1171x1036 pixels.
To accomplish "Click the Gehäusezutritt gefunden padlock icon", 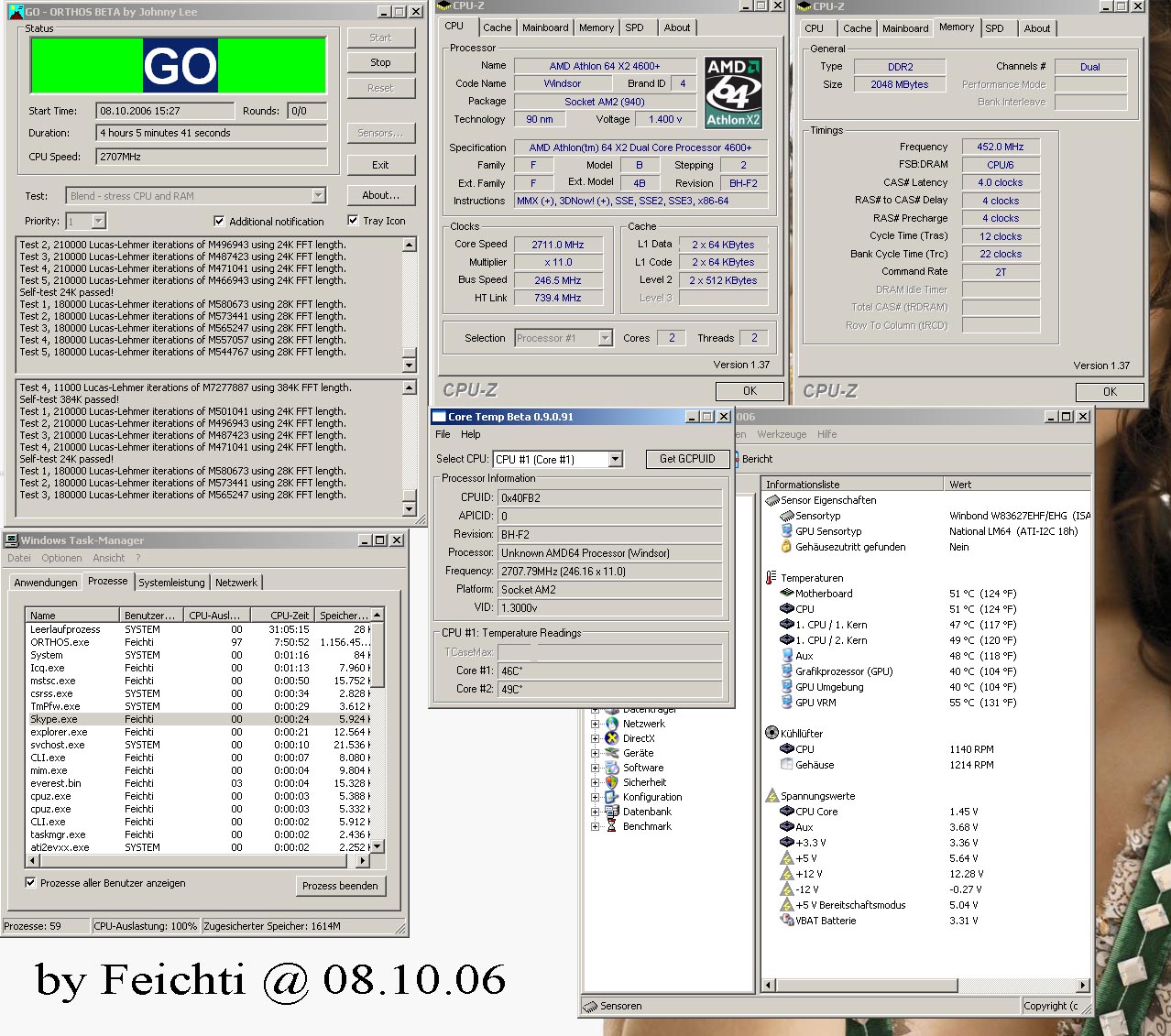I will coord(785,547).
